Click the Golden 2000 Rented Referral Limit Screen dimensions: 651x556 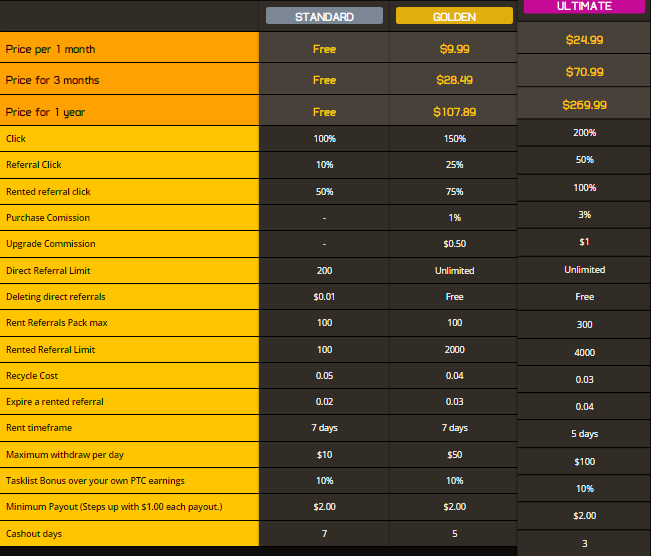[455, 350]
